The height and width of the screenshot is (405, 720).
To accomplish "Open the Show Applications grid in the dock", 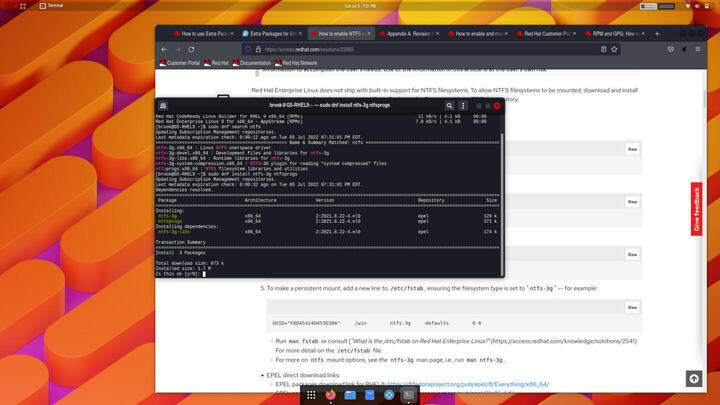I will click(x=311, y=395).
